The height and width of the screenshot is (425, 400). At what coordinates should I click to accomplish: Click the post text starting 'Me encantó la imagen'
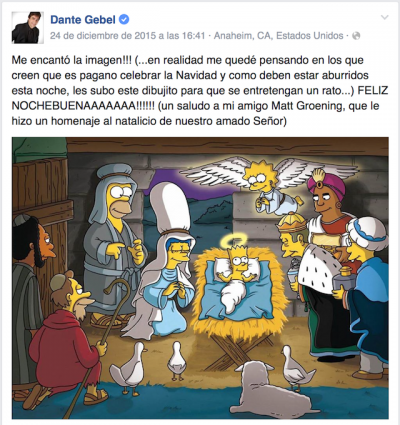coord(200,91)
